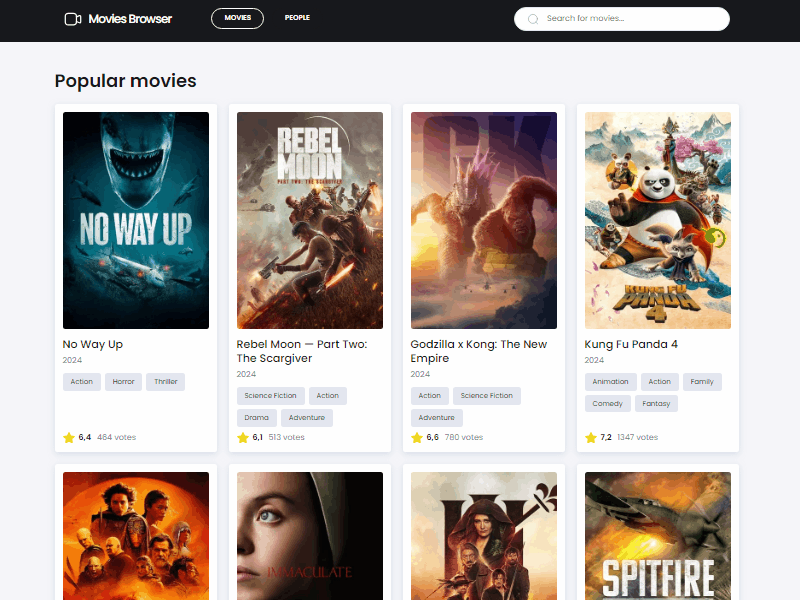Click the 6,1 rating value
This screenshot has height=600, width=800.
pos(258,437)
